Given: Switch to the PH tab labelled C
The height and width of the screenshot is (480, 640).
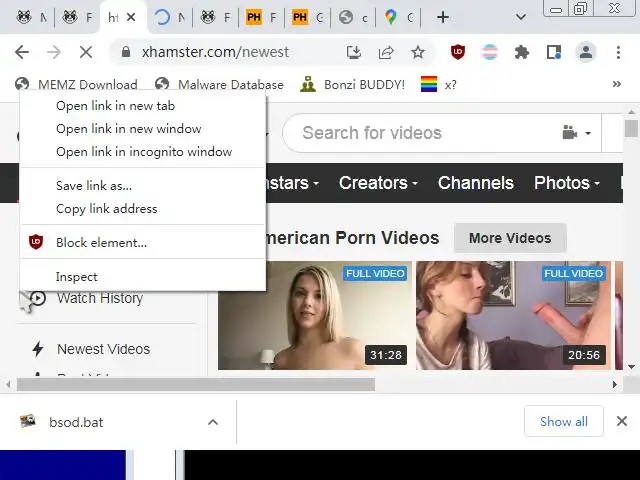Looking at the screenshot, I should click(x=307, y=17).
